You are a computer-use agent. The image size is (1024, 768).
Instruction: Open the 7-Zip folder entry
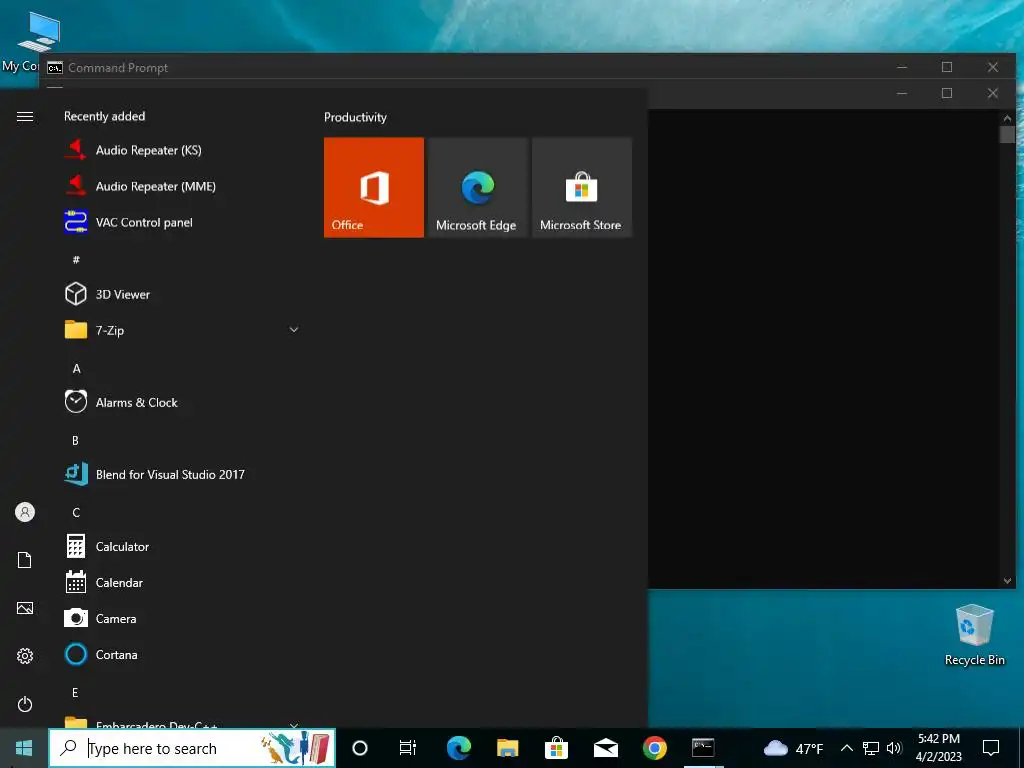pos(182,330)
